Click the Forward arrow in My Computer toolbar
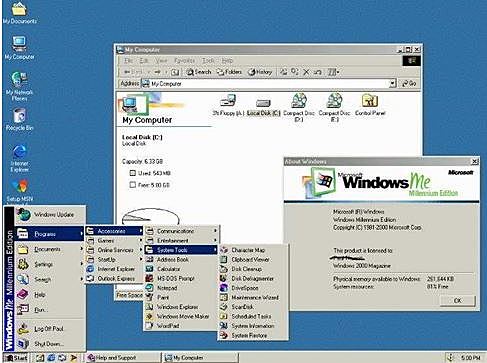The image size is (487, 363). tap(158, 72)
